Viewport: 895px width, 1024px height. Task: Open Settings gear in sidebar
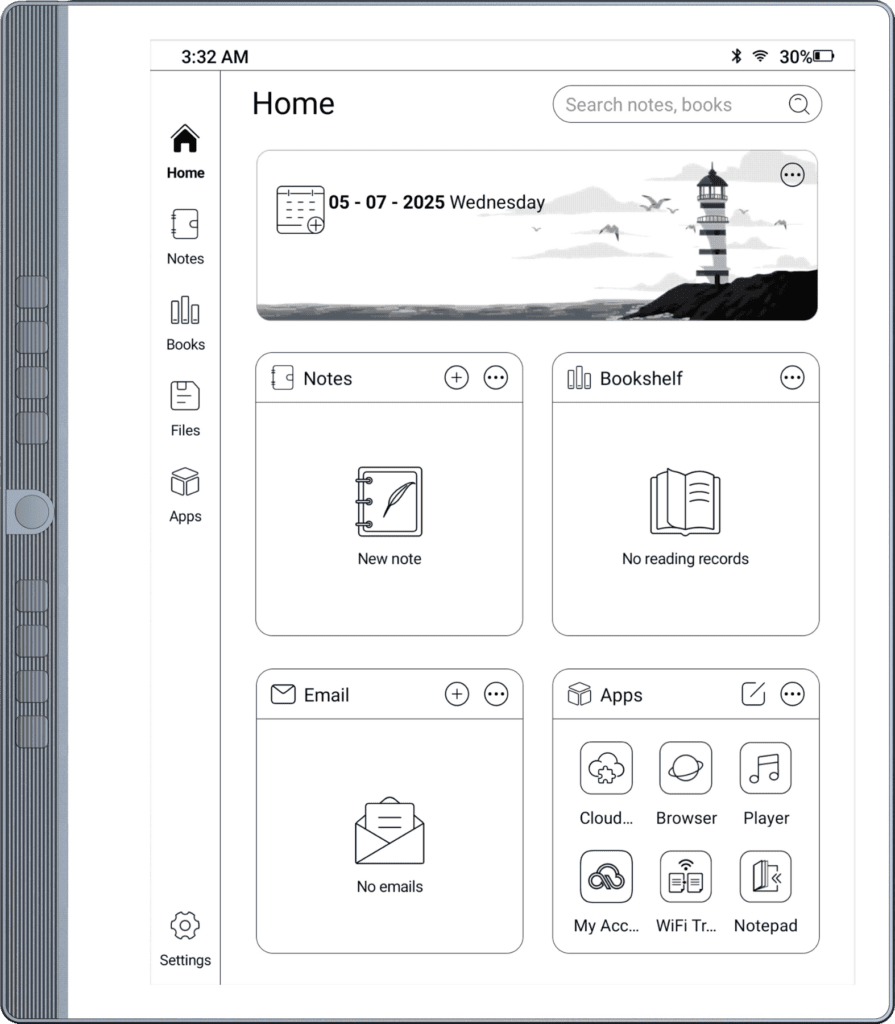185,939
